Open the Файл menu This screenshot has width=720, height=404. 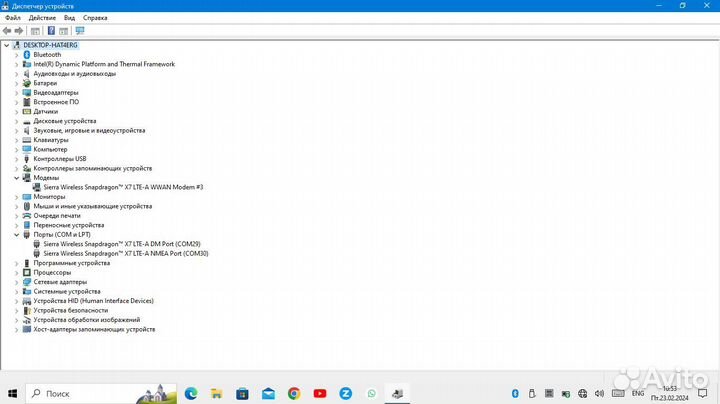pos(12,18)
